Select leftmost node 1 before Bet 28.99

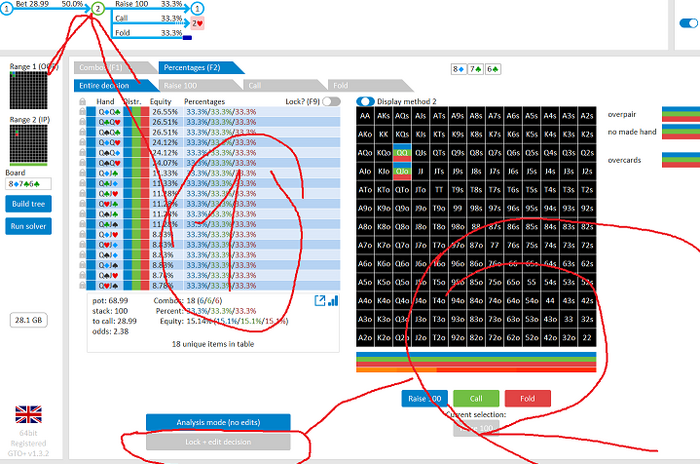click(6, 8)
